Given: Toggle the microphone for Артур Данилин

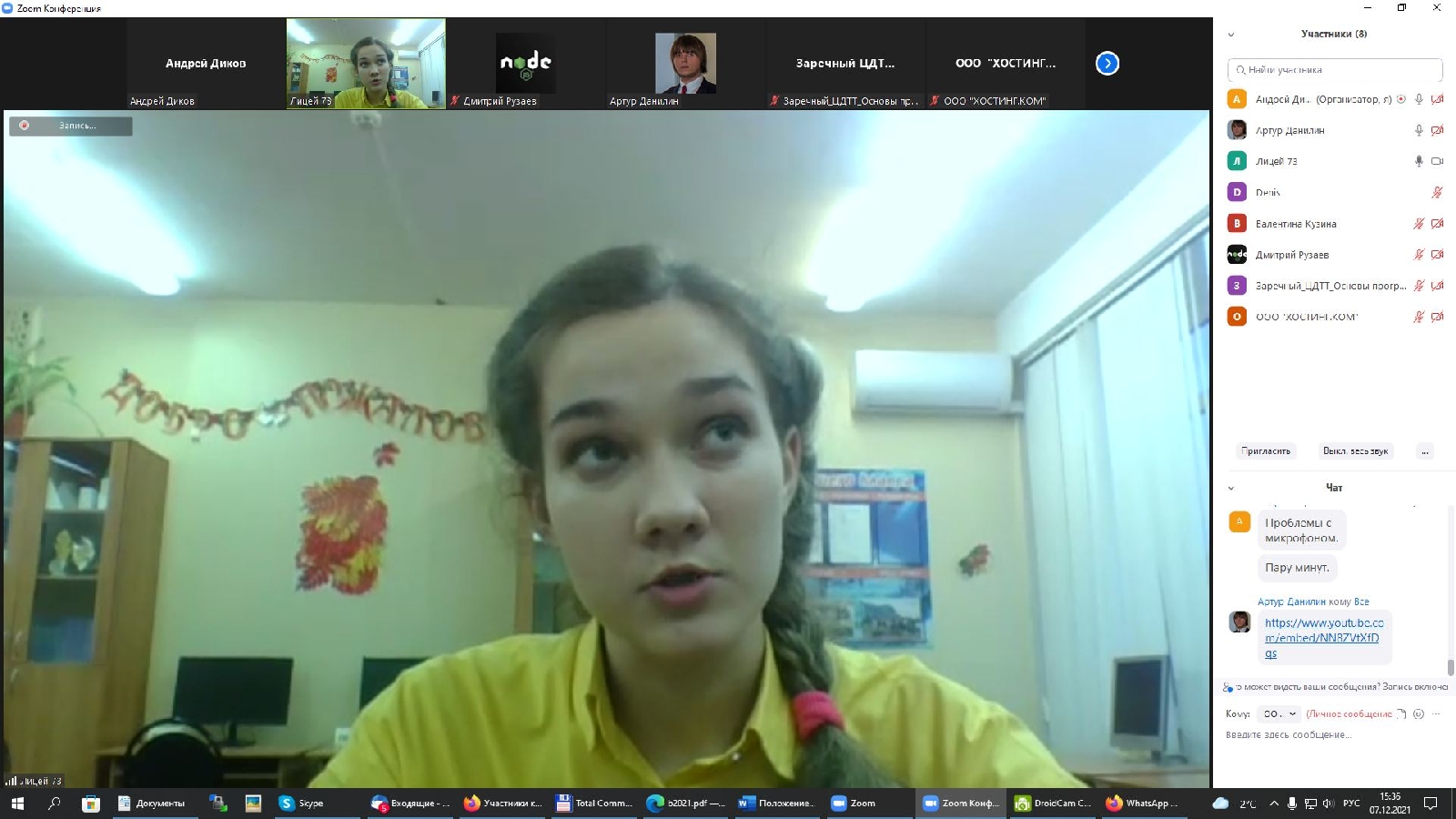Looking at the screenshot, I should click(1418, 130).
